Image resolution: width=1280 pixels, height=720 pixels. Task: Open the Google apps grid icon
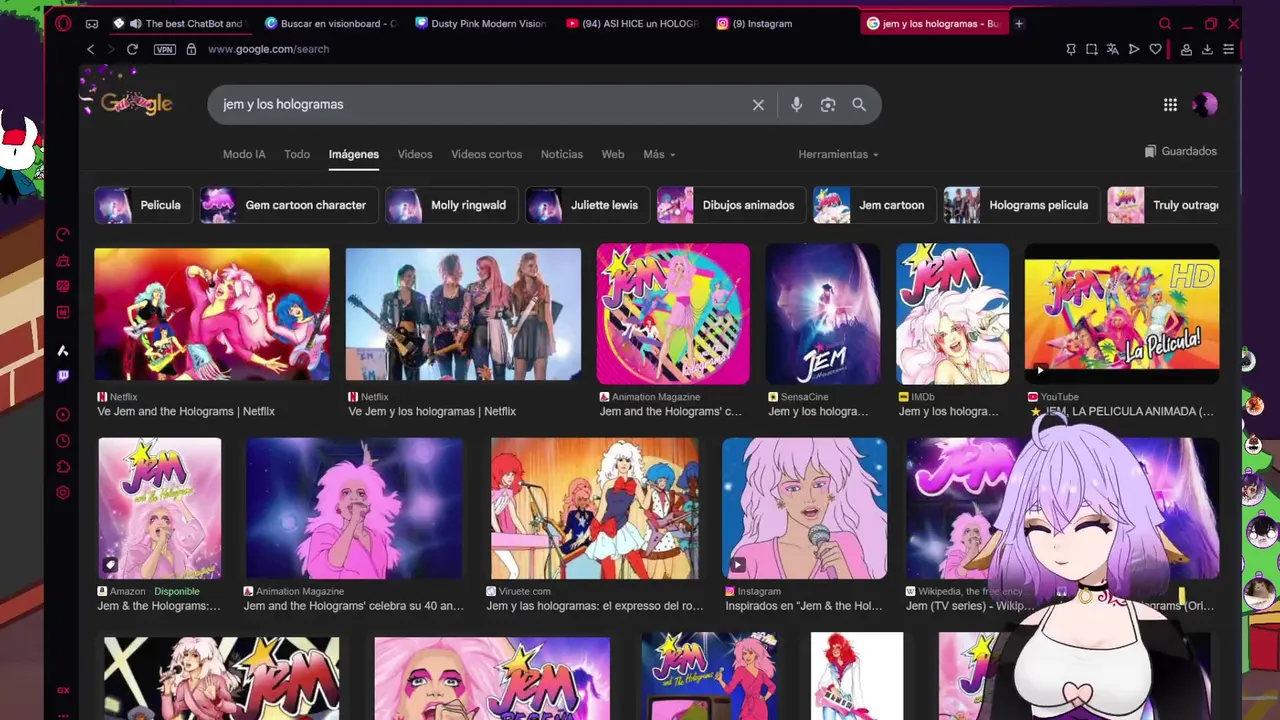(x=1170, y=104)
